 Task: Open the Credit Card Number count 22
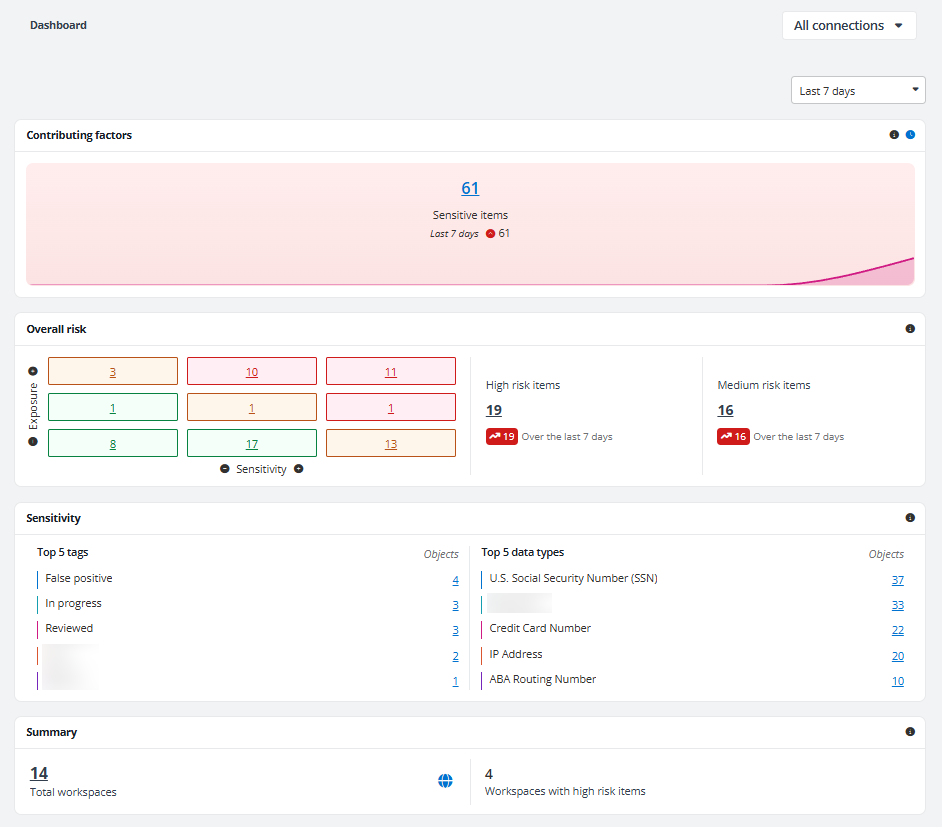point(898,631)
